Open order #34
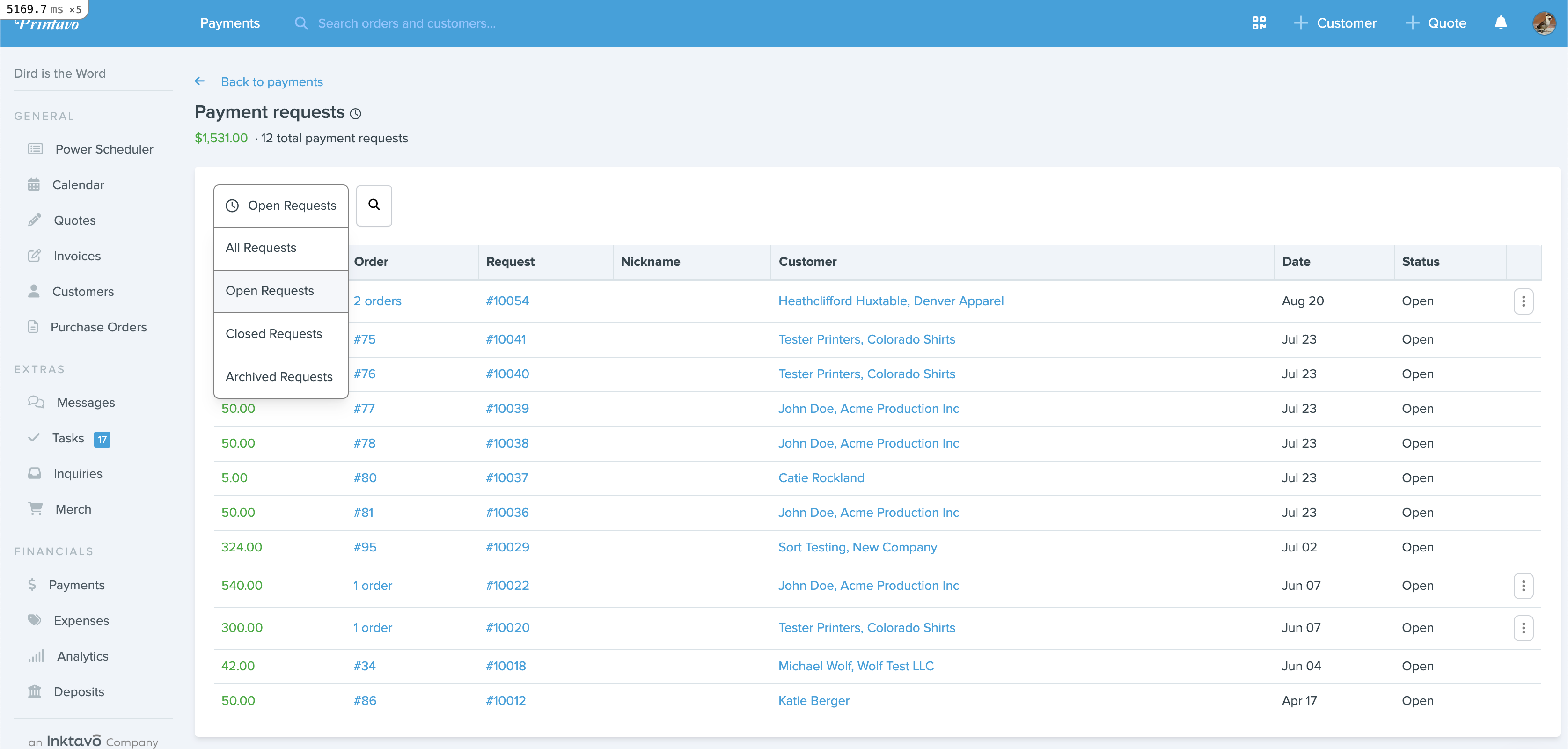The height and width of the screenshot is (749, 1568). [x=364, y=666]
